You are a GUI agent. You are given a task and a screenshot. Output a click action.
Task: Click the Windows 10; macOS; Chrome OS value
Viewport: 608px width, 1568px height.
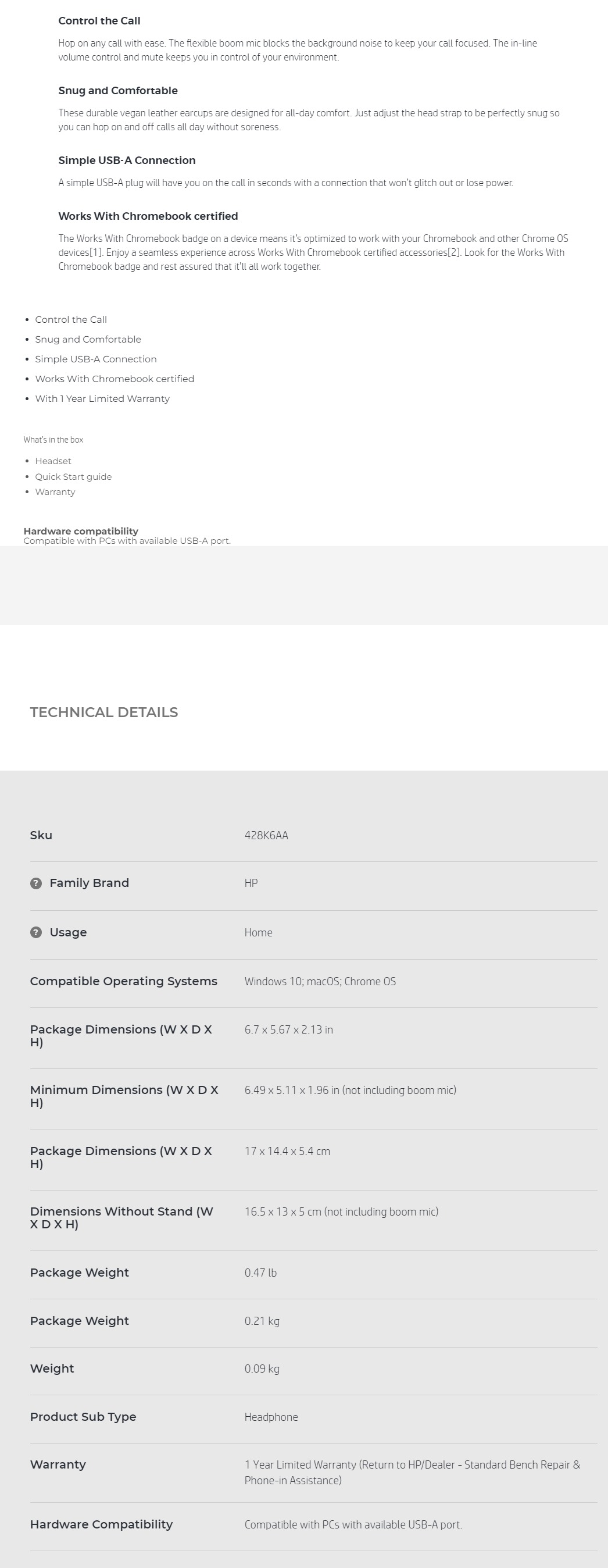[320, 981]
